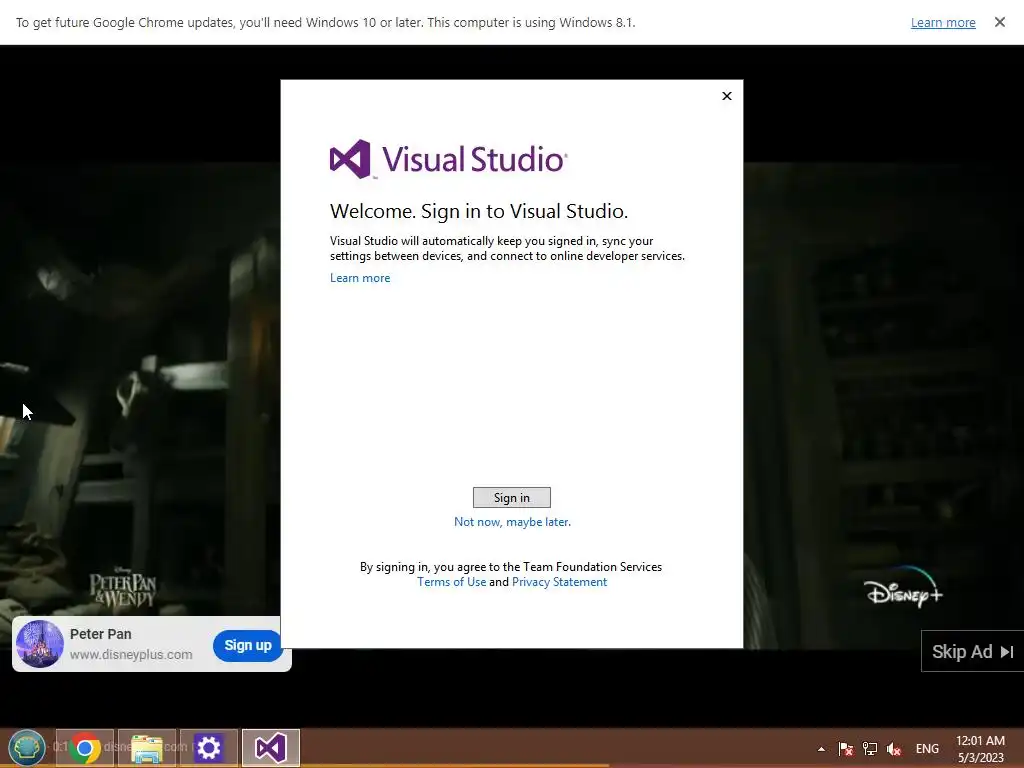Skip the Disney+ video ad
The width and height of the screenshot is (1024, 768).
pos(972,651)
